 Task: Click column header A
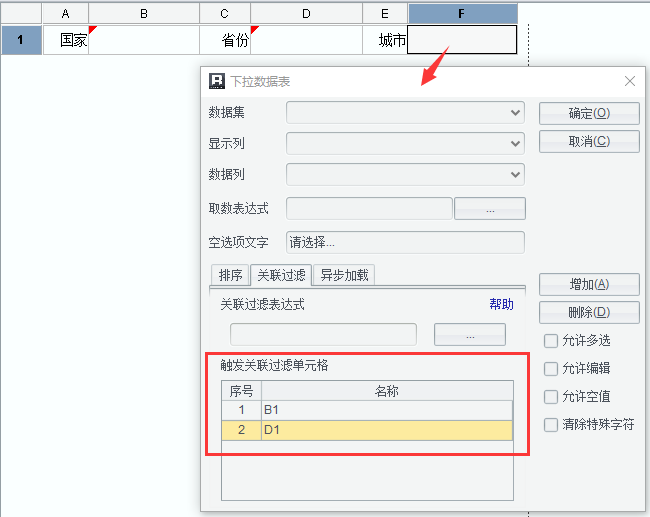[x=65, y=14]
